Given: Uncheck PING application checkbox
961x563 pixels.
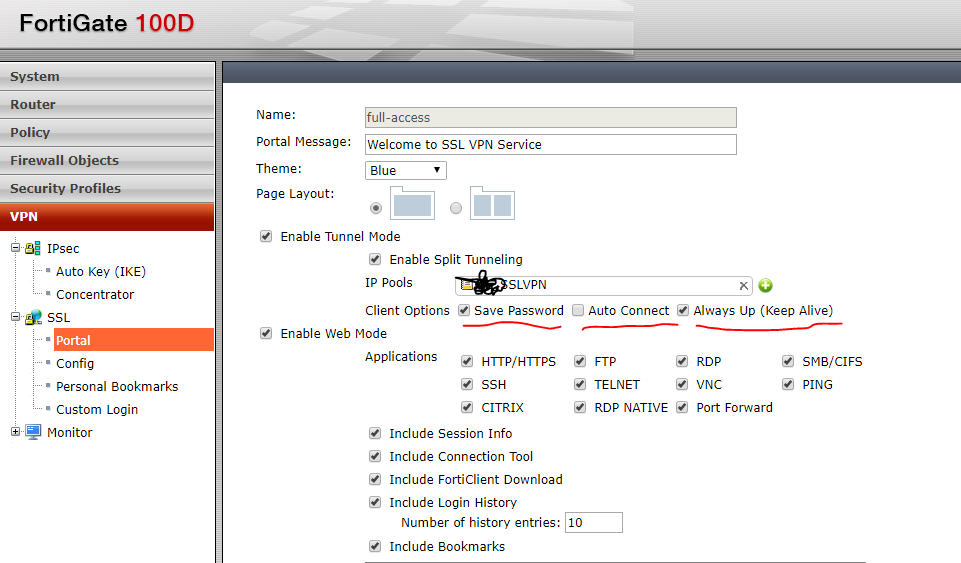Looking at the screenshot, I should (788, 384).
